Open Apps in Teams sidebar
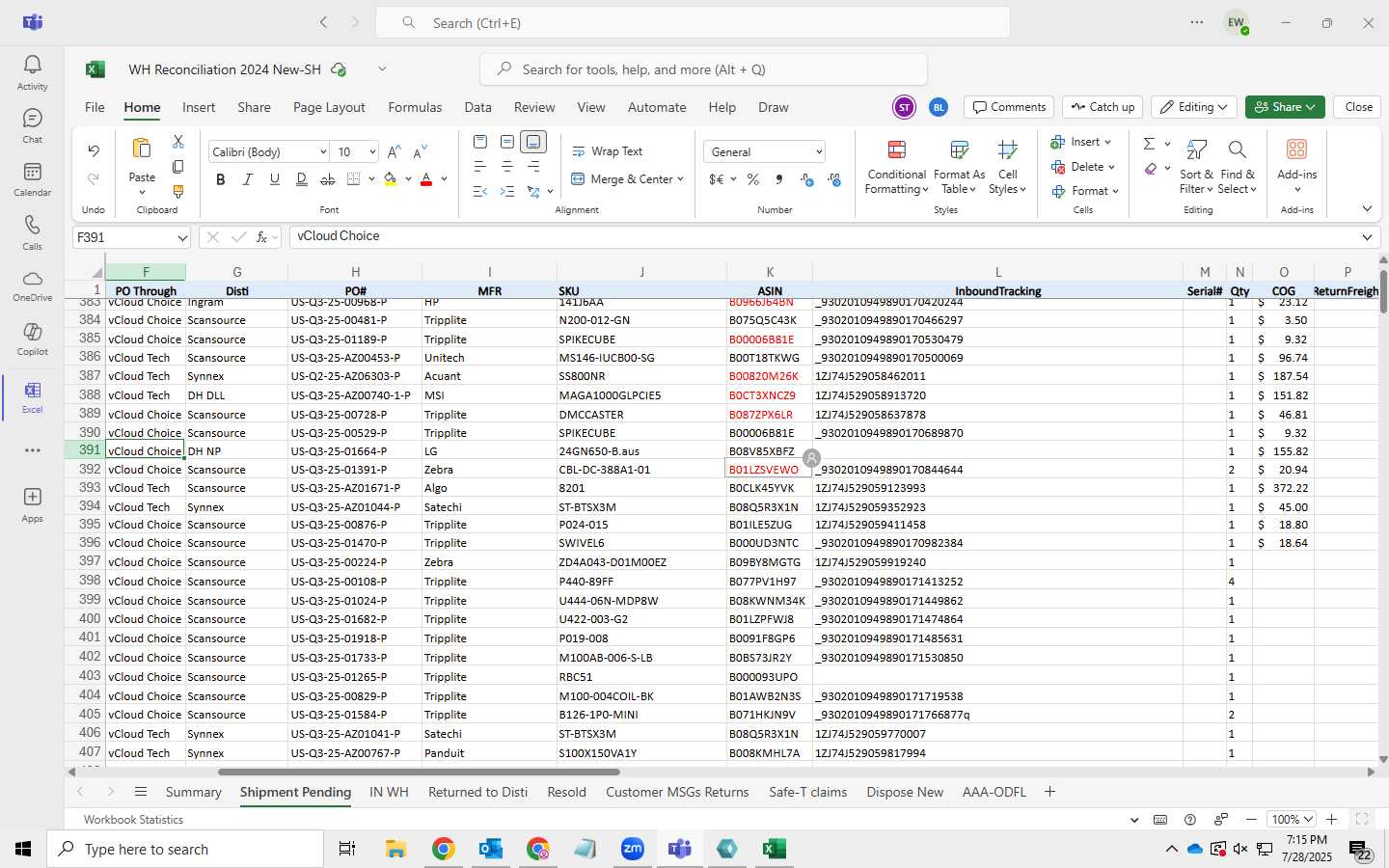This screenshot has height=868, width=1389. [32, 504]
